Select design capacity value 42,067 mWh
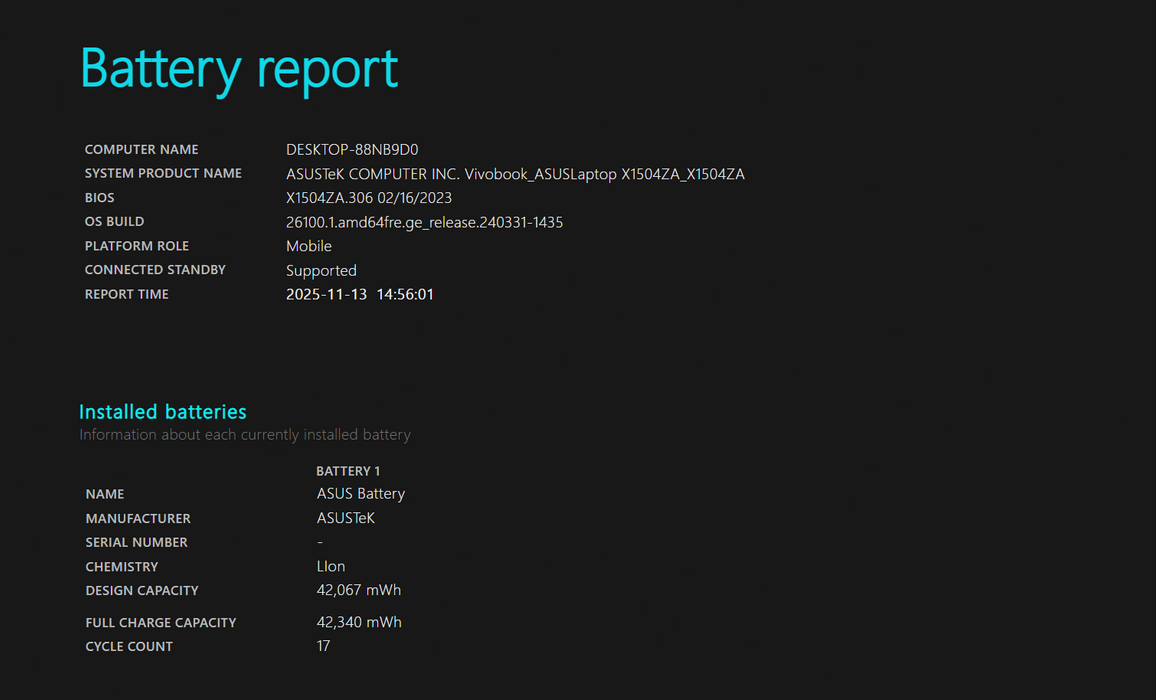The image size is (1156, 700). pos(359,590)
